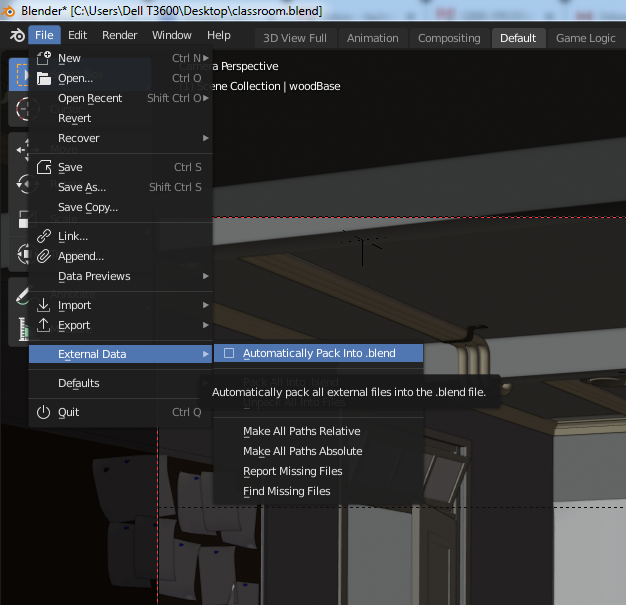Click Make All Paths Relative
The image size is (626, 605).
[x=318, y=431]
